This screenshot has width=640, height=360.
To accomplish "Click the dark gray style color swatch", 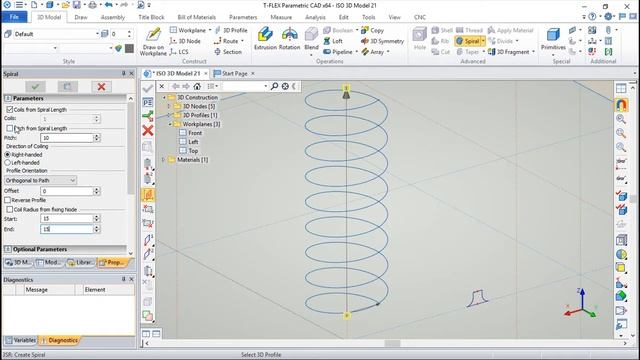I will pos(129,48).
